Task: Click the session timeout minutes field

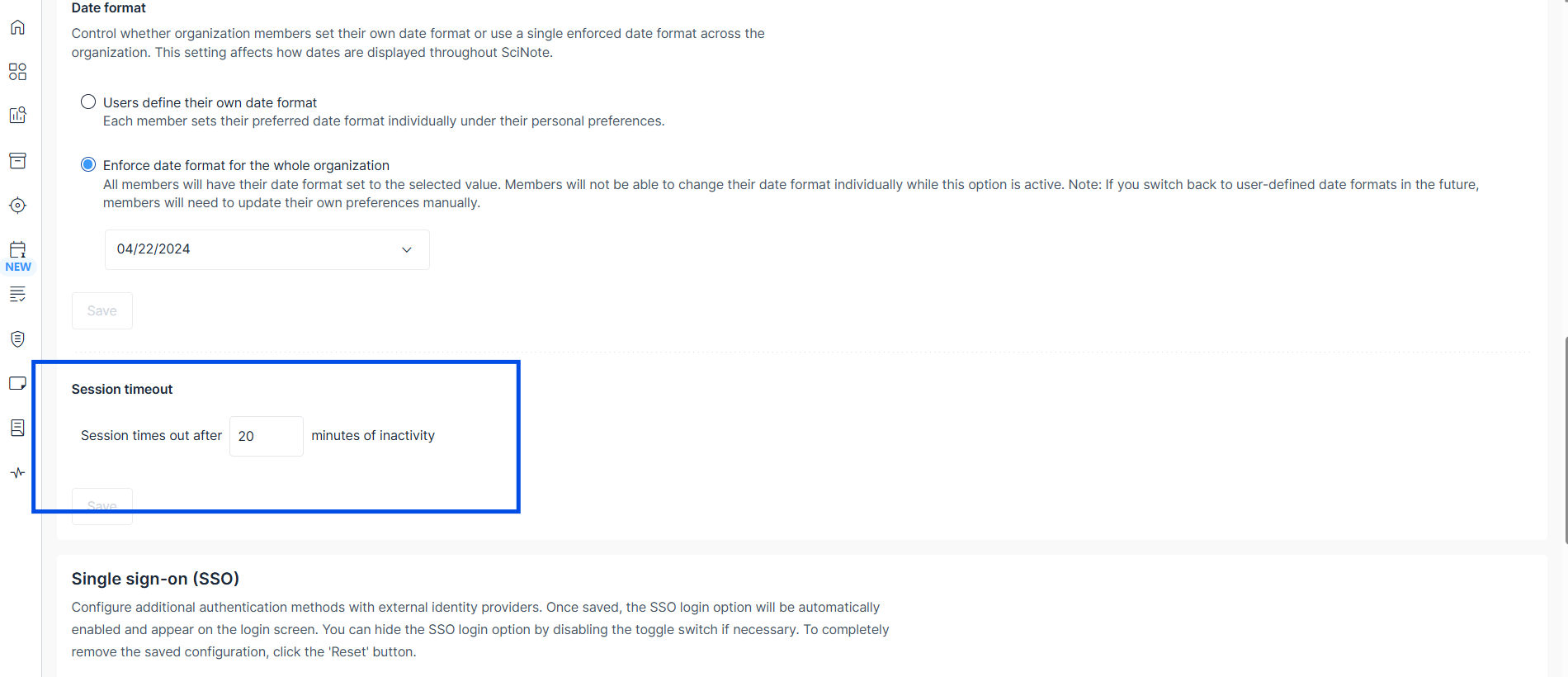Action: 266,436
